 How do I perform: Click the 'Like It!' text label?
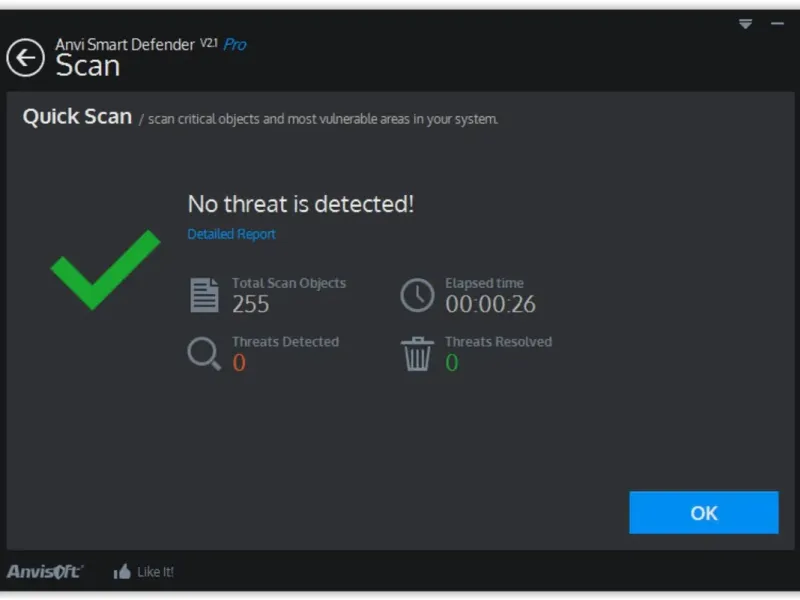[155, 572]
